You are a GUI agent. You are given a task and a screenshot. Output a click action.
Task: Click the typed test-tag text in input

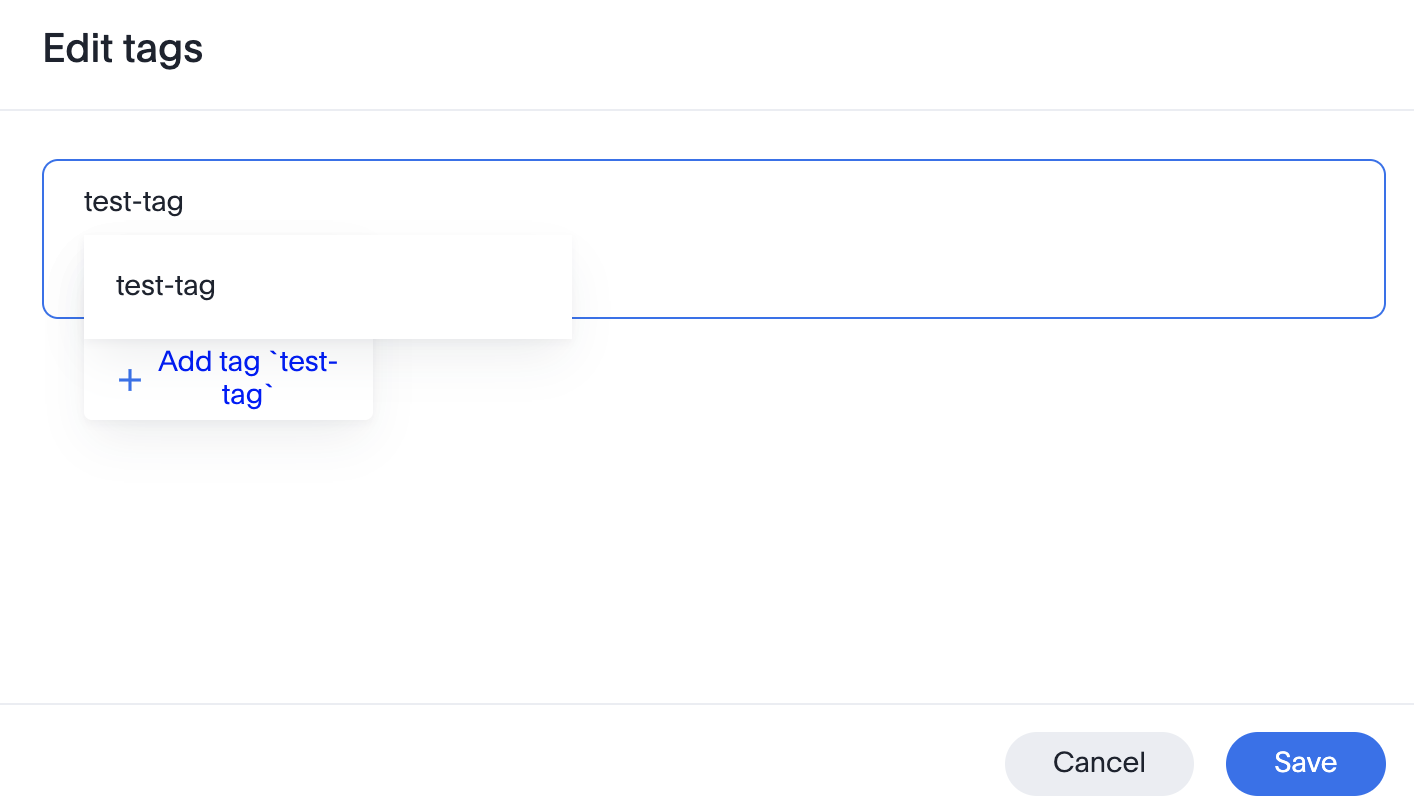(x=134, y=203)
